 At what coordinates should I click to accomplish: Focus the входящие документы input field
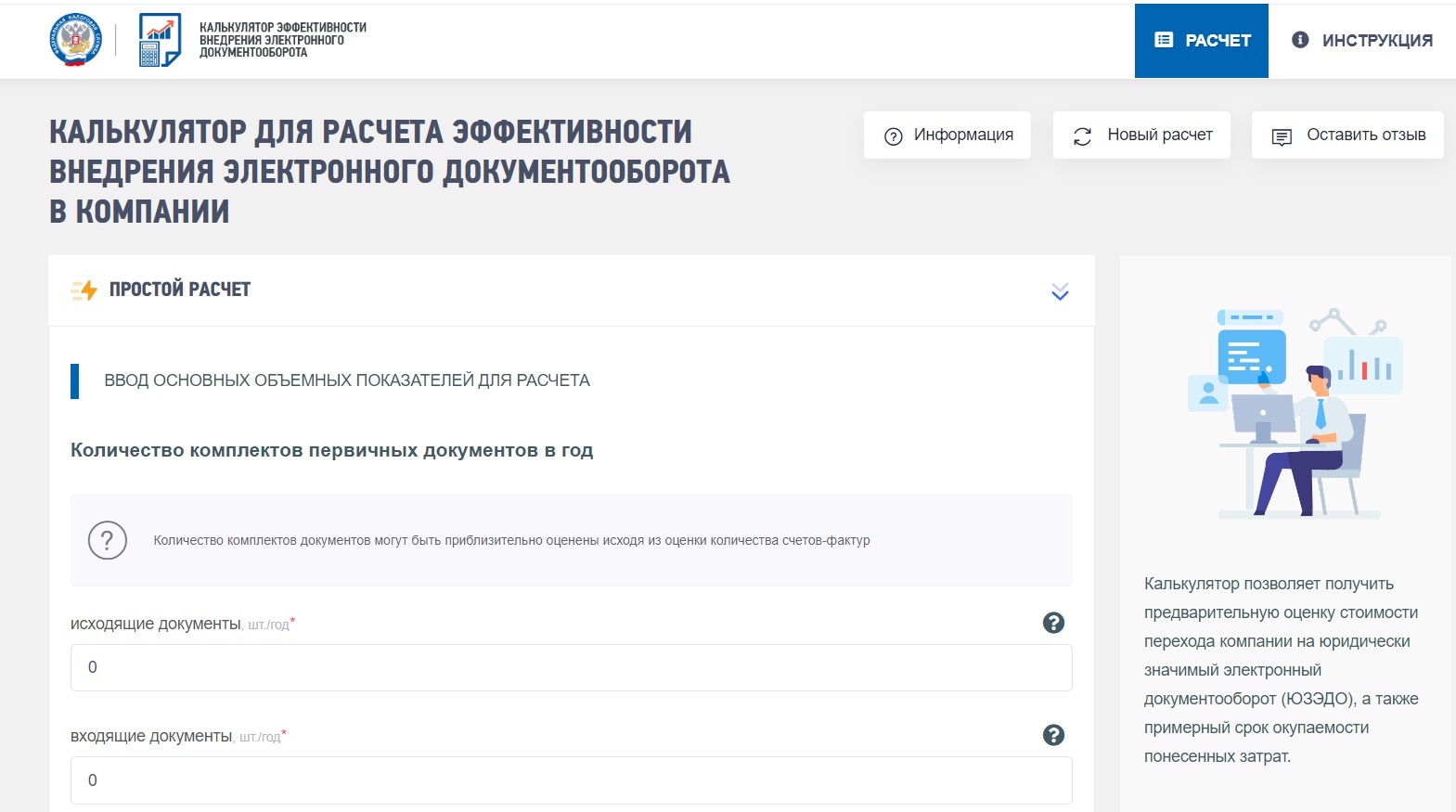[x=572, y=780]
